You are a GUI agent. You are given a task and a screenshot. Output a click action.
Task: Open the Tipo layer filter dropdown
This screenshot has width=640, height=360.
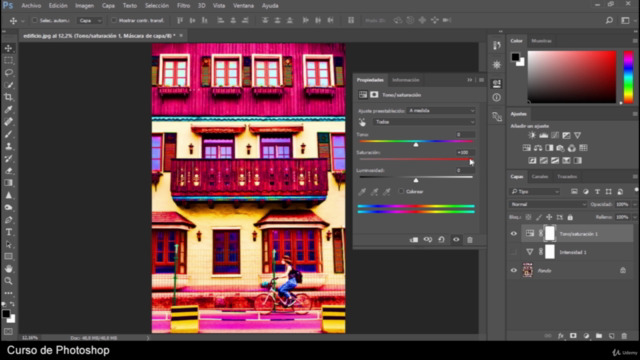[x=535, y=191]
